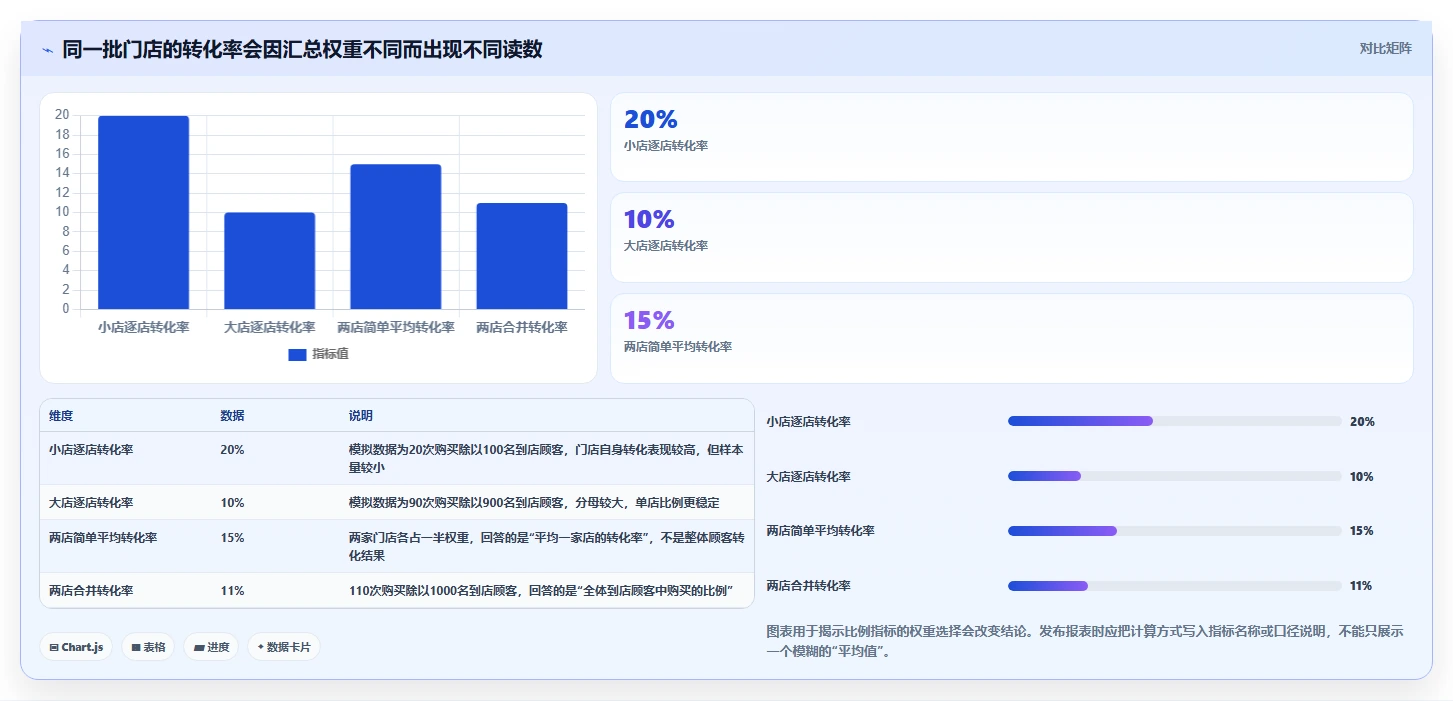Screen dimensions: 1453x701
Task: Click the dashboard title 同一批门店的转化率
Action: pos(302,49)
